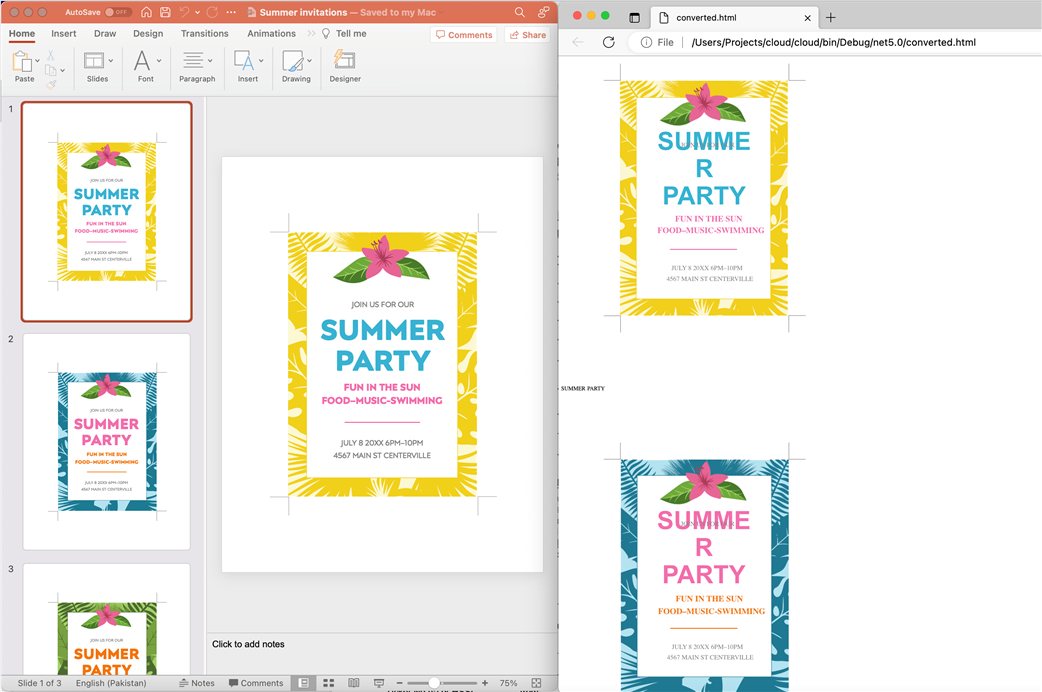Open the Transitions ribbon tab
The height and width of the screenshot is (692, 1042).
(x=204, y=34)
